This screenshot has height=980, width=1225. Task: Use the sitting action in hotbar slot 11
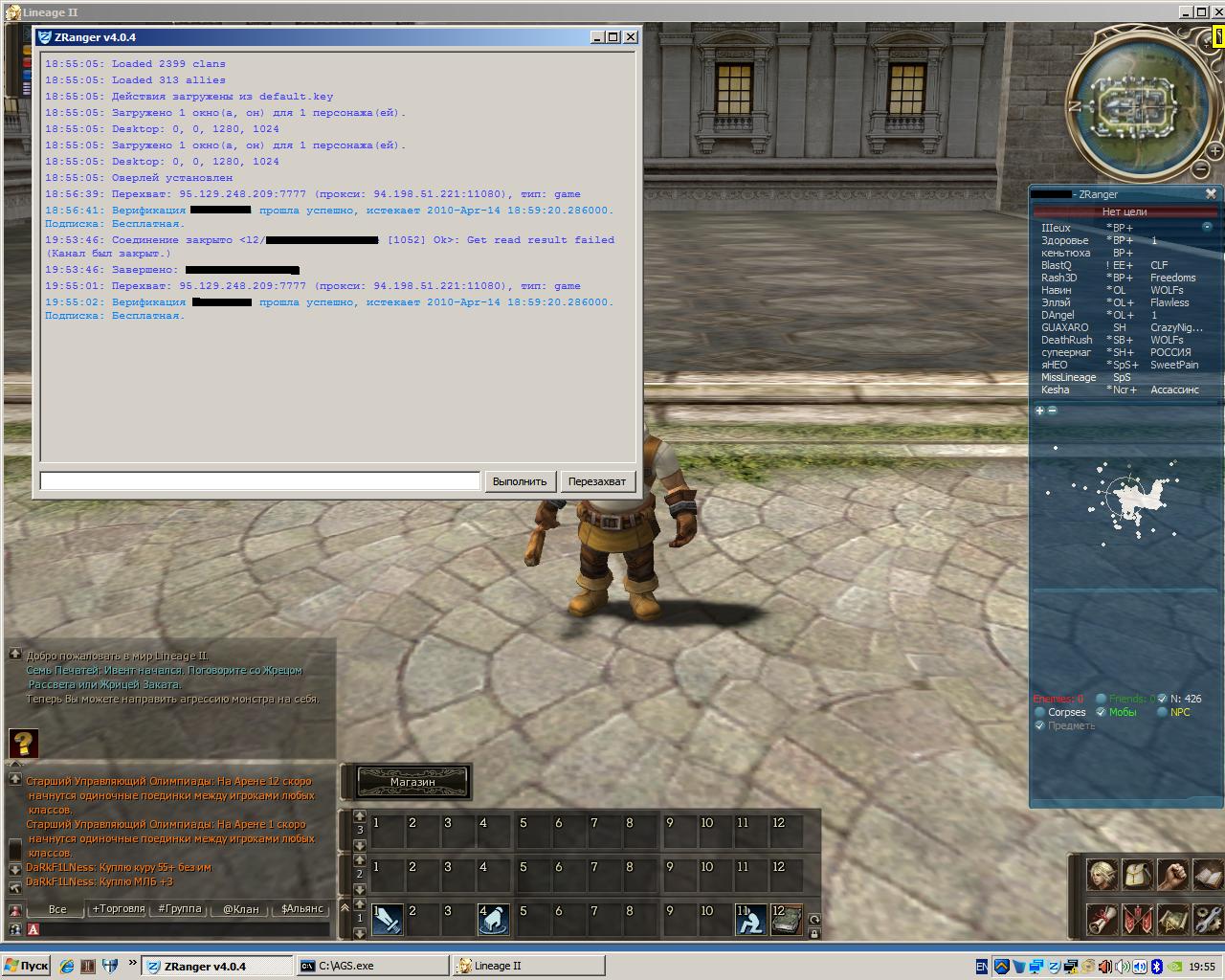click(x=750, y=920)
